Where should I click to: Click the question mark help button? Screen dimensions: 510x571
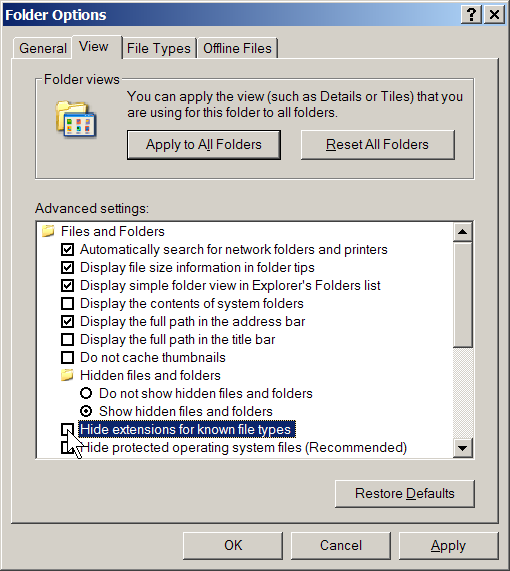coord(471,15)
